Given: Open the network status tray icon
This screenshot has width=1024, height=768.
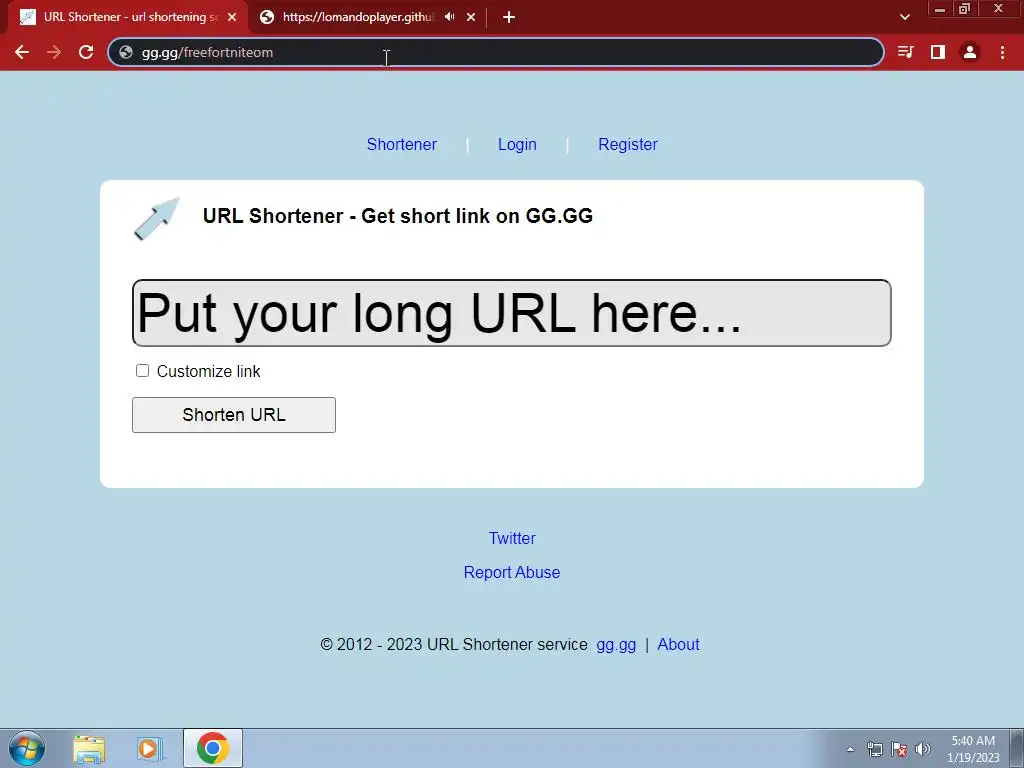Looking at the screenshot, I should coord(874,749).
